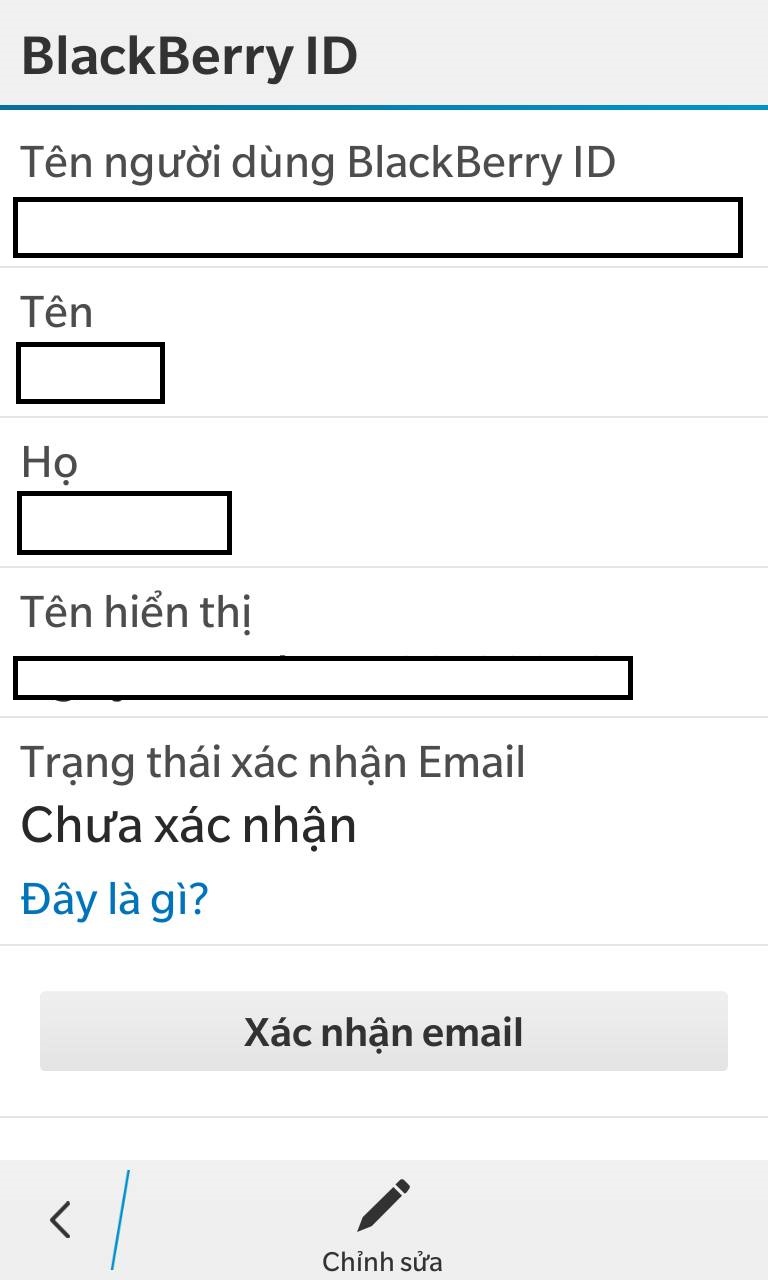Select the Họ field label

tap(50, 464)
